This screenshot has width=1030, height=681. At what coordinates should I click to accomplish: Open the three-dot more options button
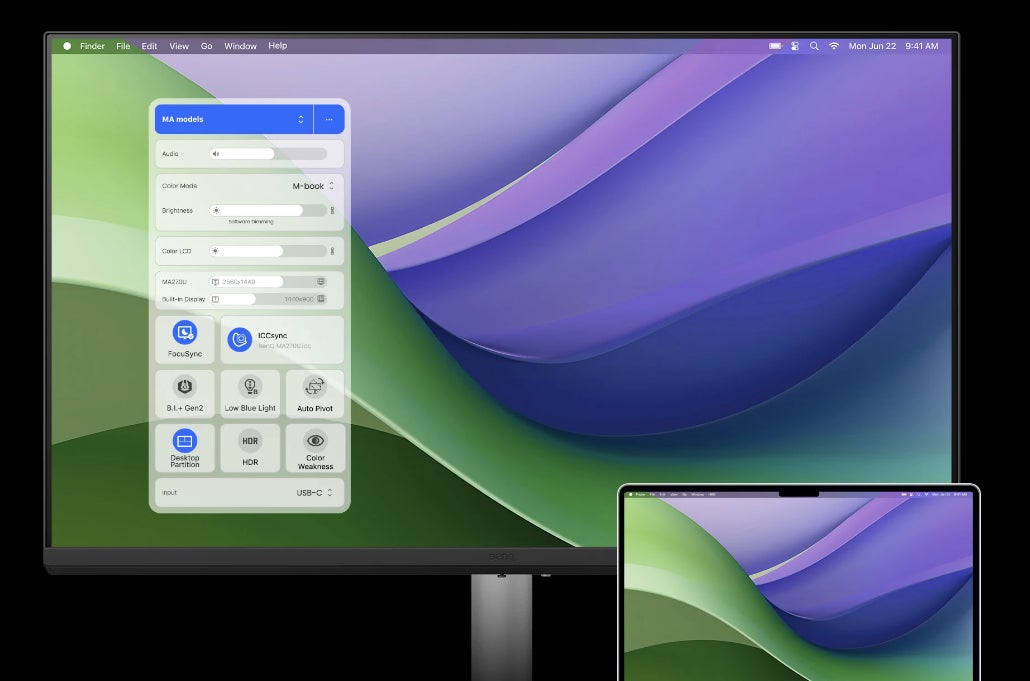[329, 119]
